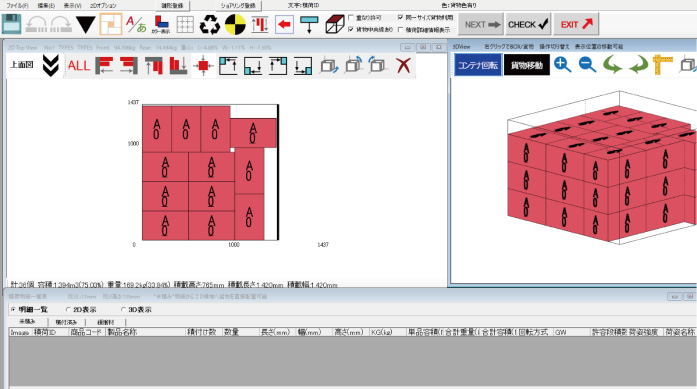
Task: Open the 上面図 view selector
Action: pos(22,65)
